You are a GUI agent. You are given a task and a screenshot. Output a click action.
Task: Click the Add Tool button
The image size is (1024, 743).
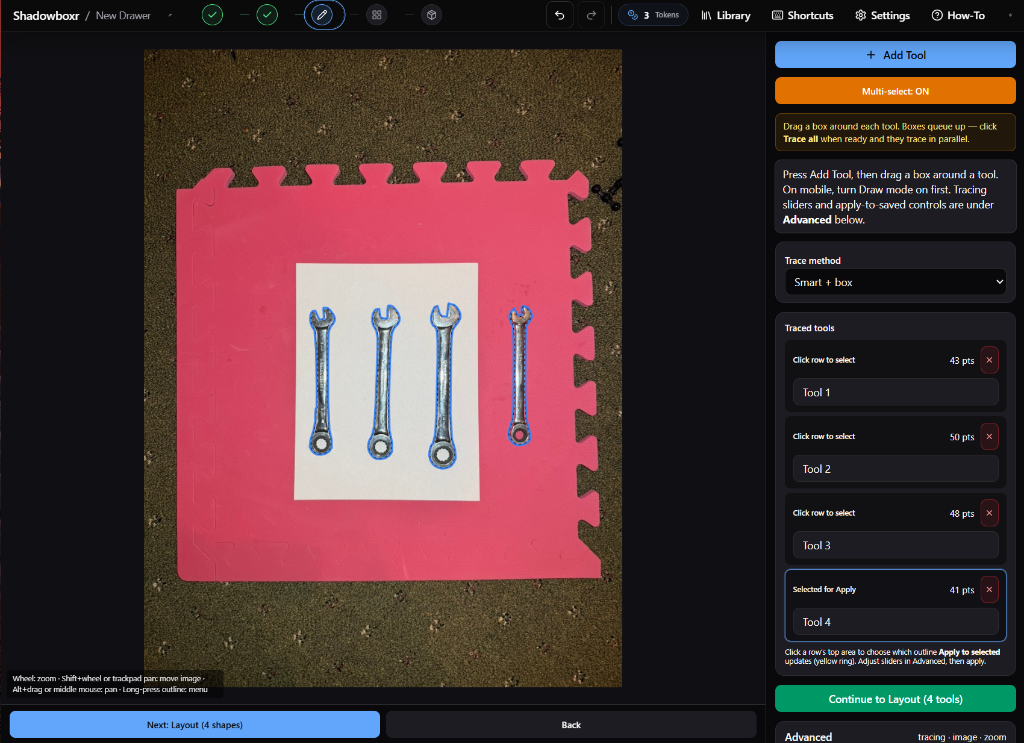coord(895,55)
